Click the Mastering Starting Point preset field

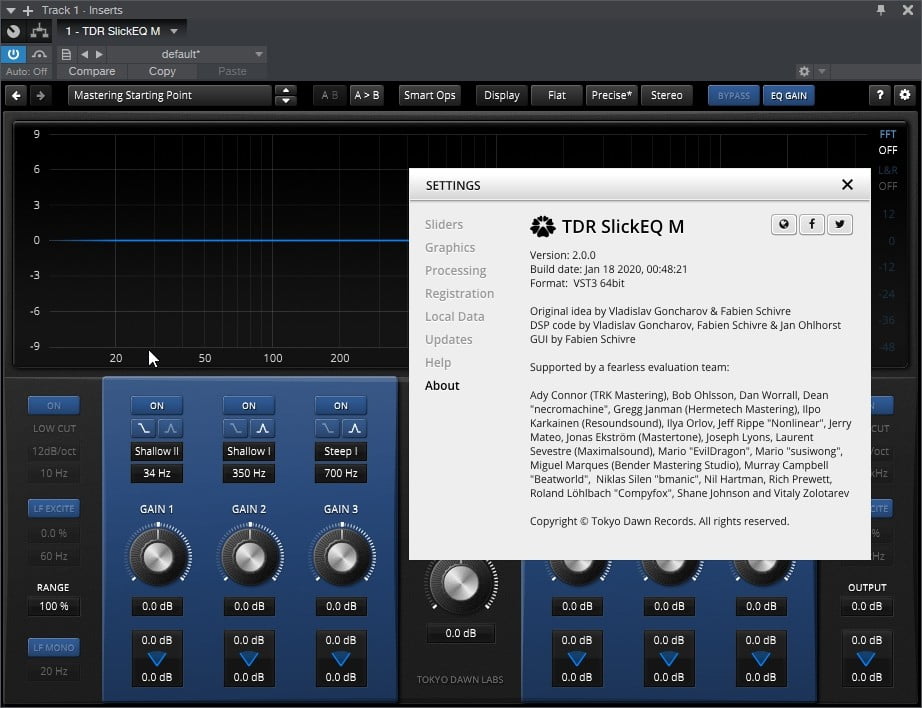170,95
